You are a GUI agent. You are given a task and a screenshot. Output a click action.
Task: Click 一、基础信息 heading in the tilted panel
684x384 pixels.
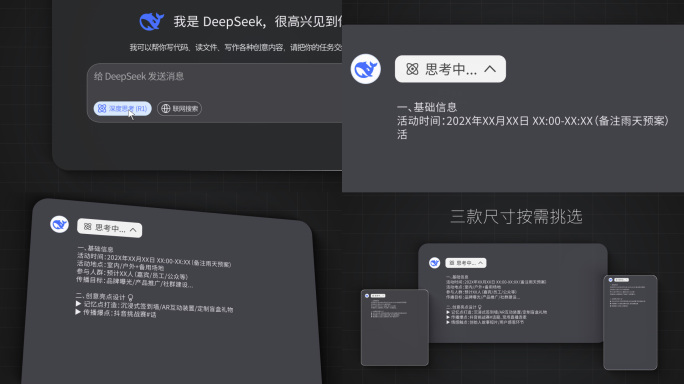[95, 248]
